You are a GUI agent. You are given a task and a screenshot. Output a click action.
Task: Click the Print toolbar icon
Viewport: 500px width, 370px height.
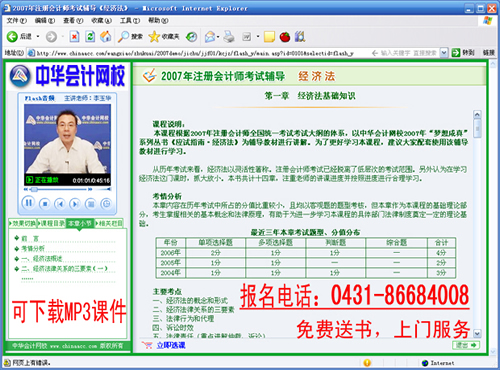click(229, 37)
